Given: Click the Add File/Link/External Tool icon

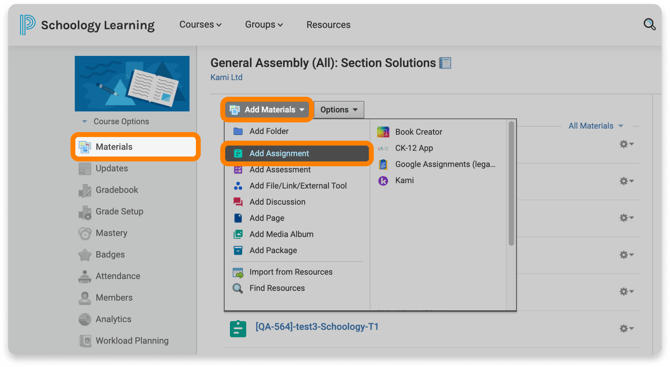Looking at the screenshot, I should click(238, 186).
